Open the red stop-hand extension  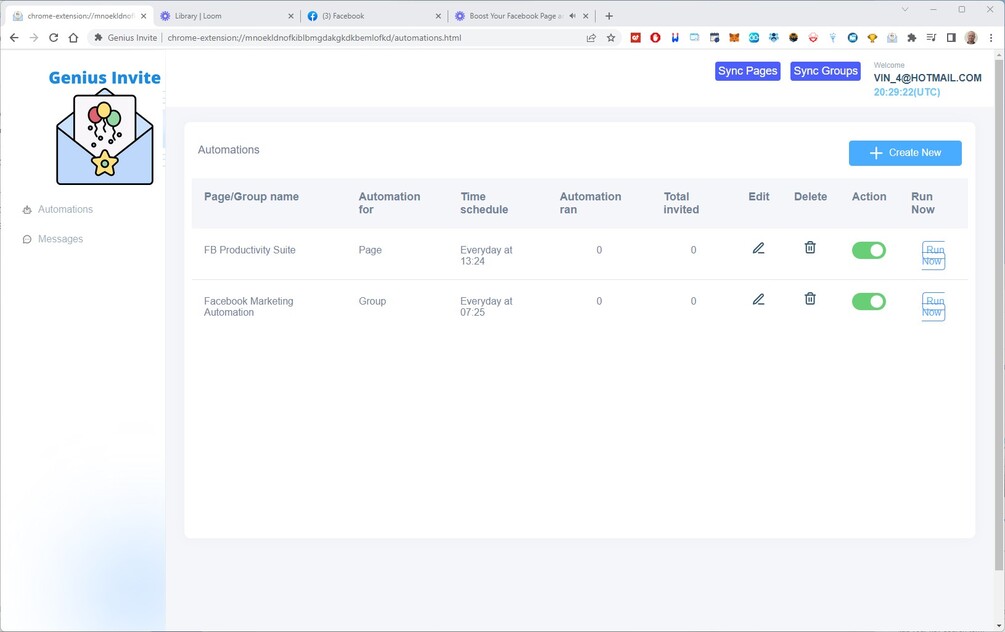[655, 38]
